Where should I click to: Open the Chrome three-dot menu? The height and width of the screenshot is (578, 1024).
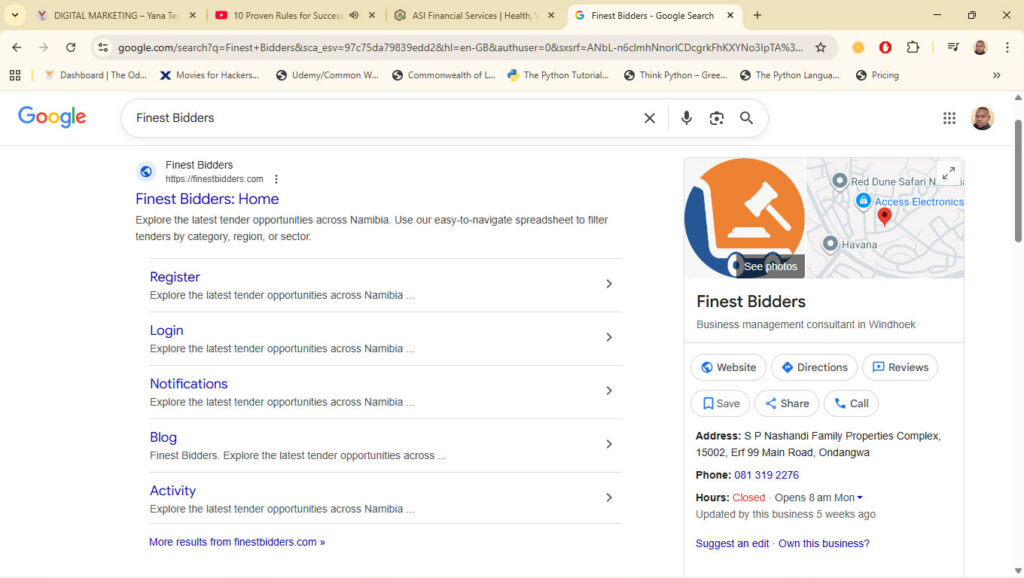pyautogui.click(x=1007, y=47)
